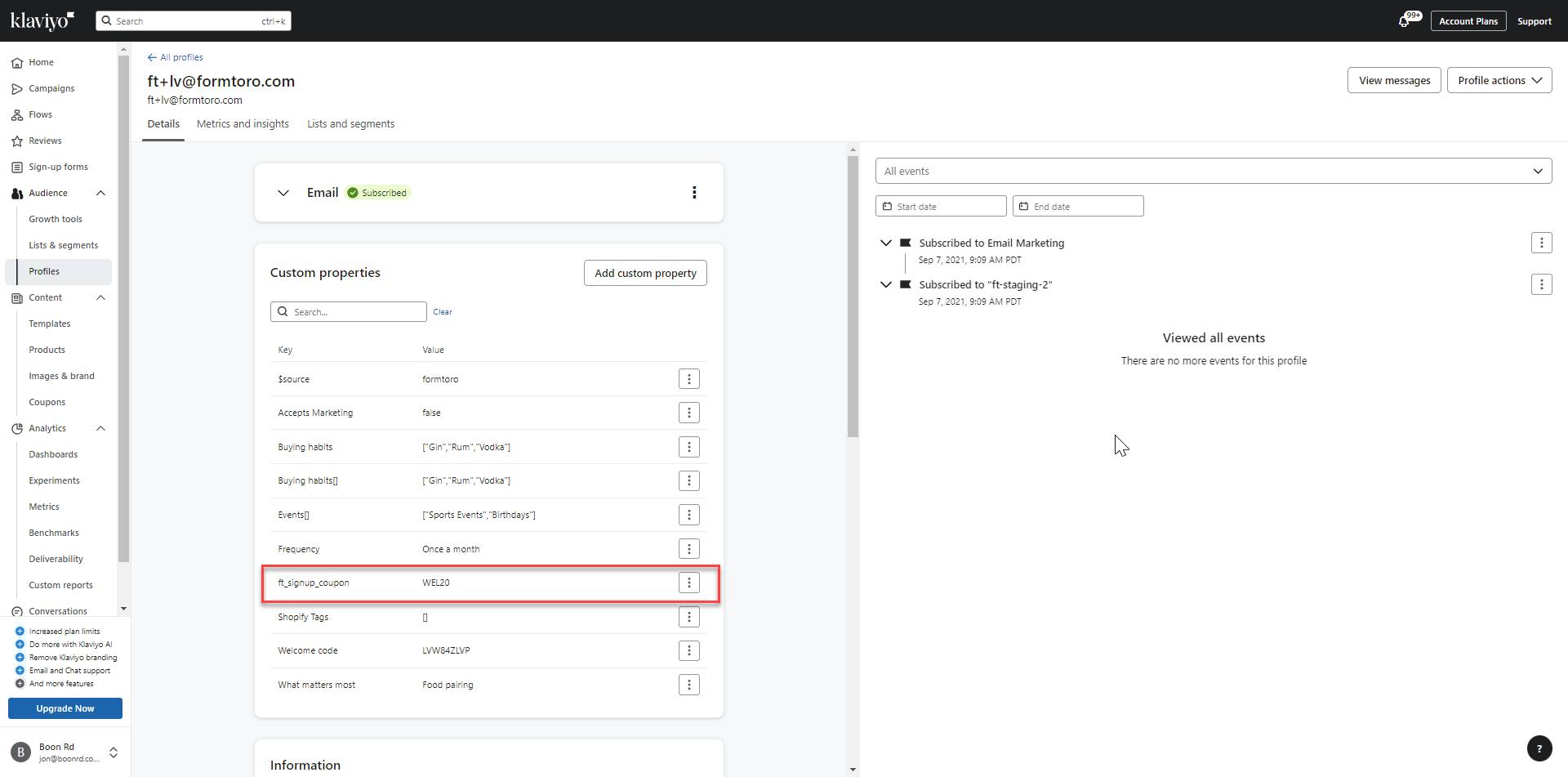
Task: Open the Boon Rd account switcher
Action: pos(114,752)
